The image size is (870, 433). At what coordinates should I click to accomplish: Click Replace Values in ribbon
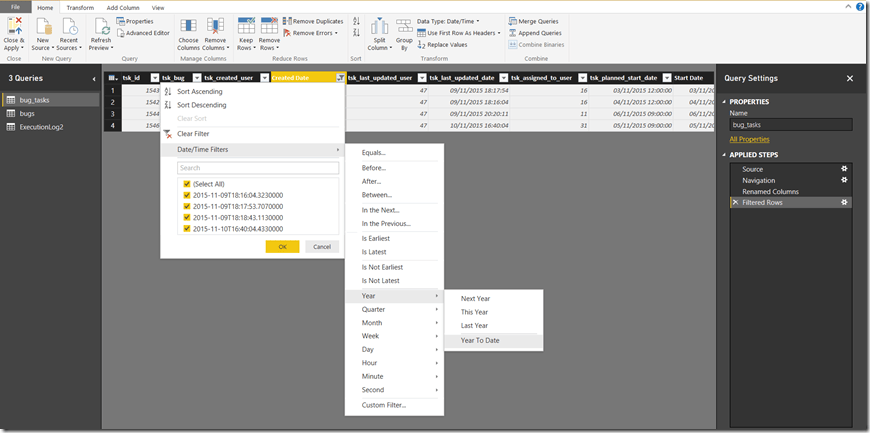point(442,45)
